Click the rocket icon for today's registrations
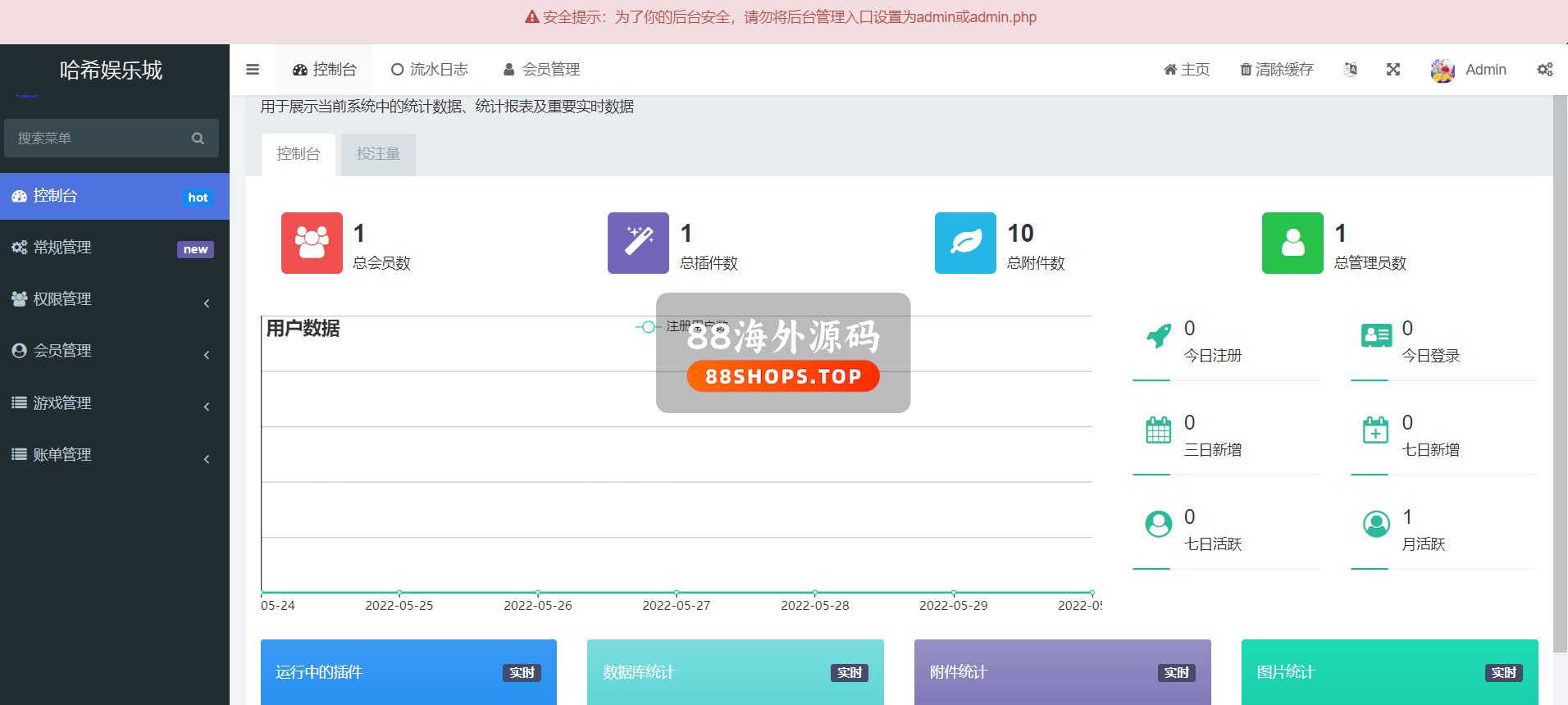The height and width of the screenshot is (705, 1568). (1158, 335)
